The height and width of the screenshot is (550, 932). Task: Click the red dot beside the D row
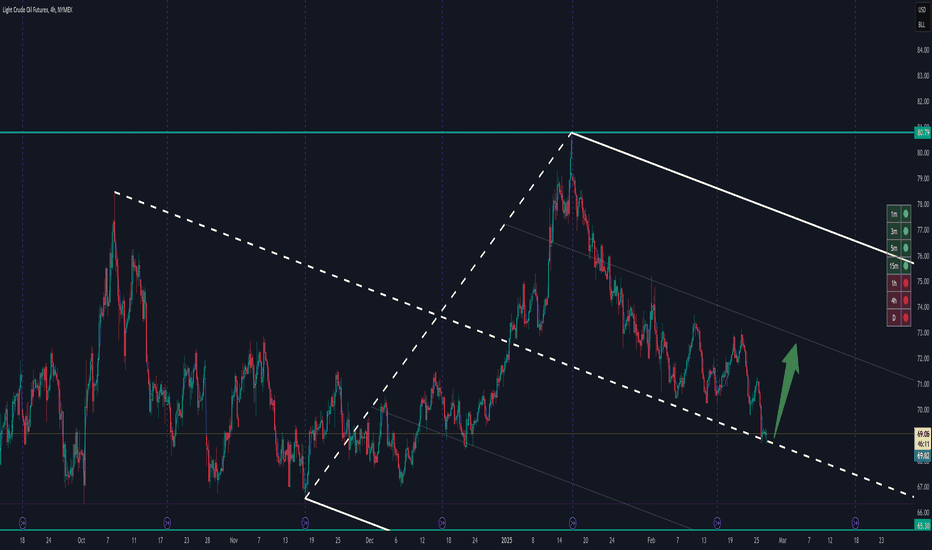pyautogui.click(x=906, y=318)
